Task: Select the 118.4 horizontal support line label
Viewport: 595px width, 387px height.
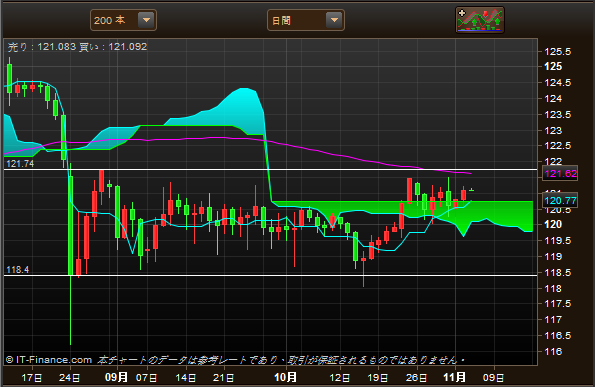Action: pyautogui.click(x=17, y=270)
